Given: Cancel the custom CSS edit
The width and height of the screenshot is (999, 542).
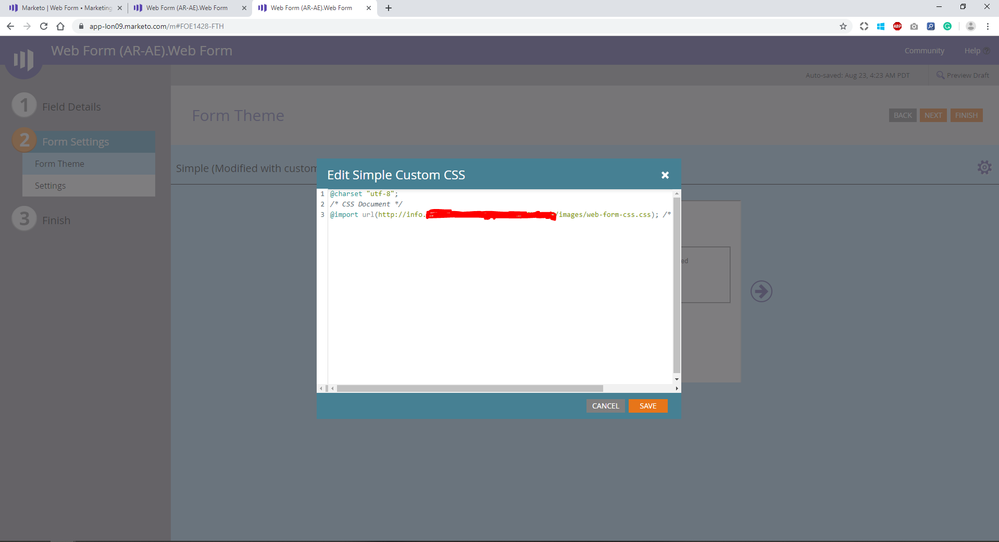Looking at the screenshot, I should pos(605,406).
